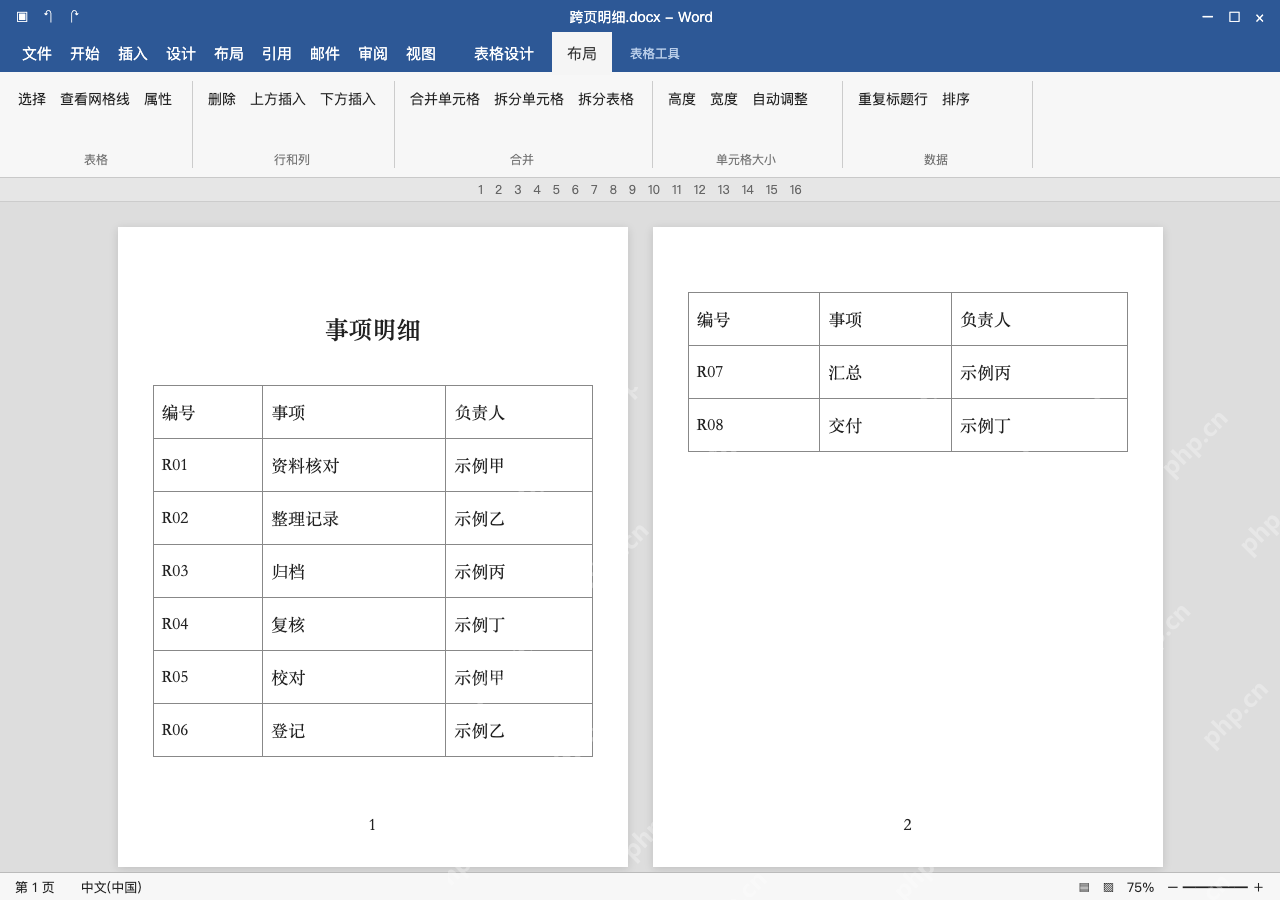Click the 交付 cell in row R08
The image size is (1280, 900).
coord(885,425)
